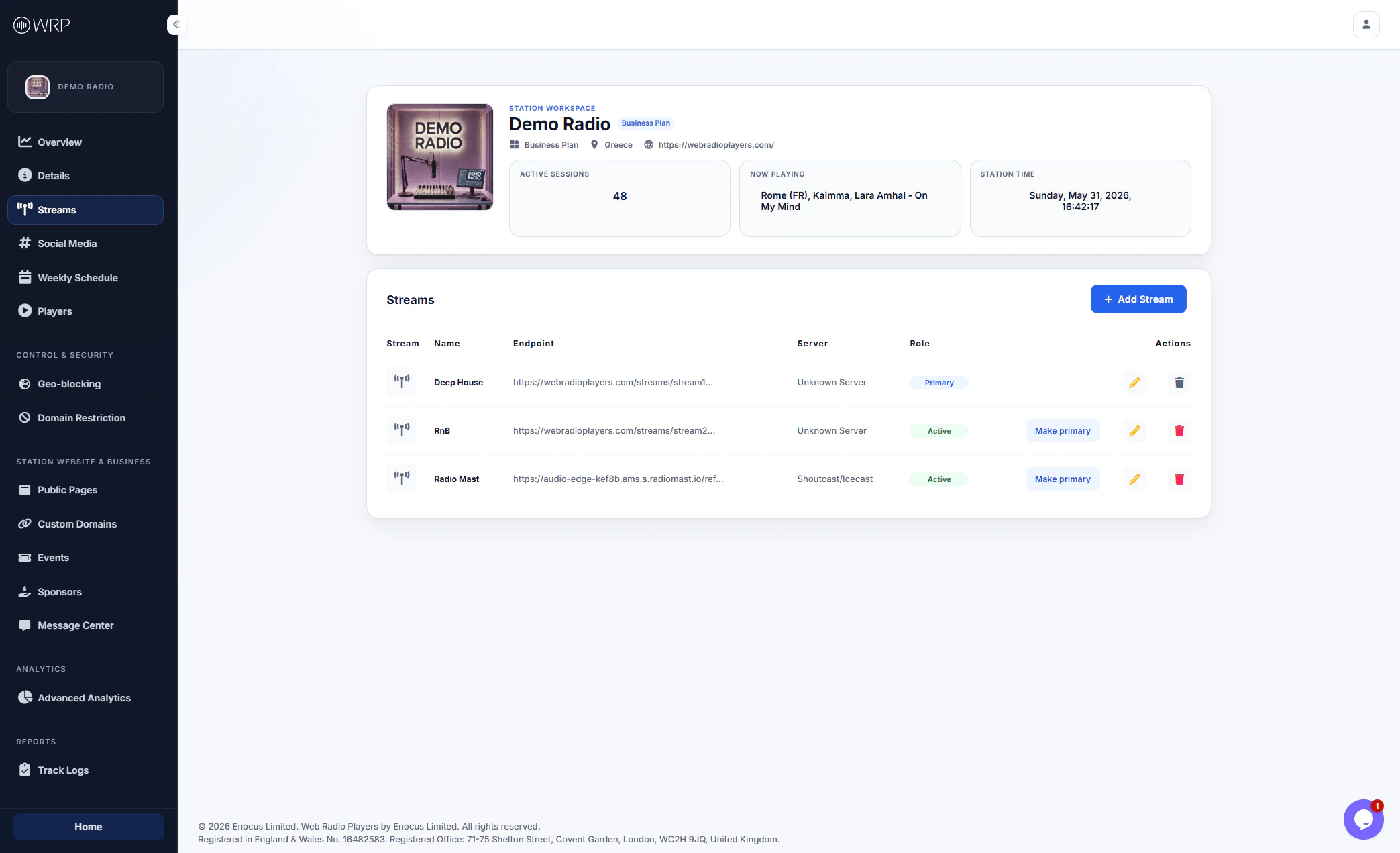Open the chat support bubble

pos(1363,819)
